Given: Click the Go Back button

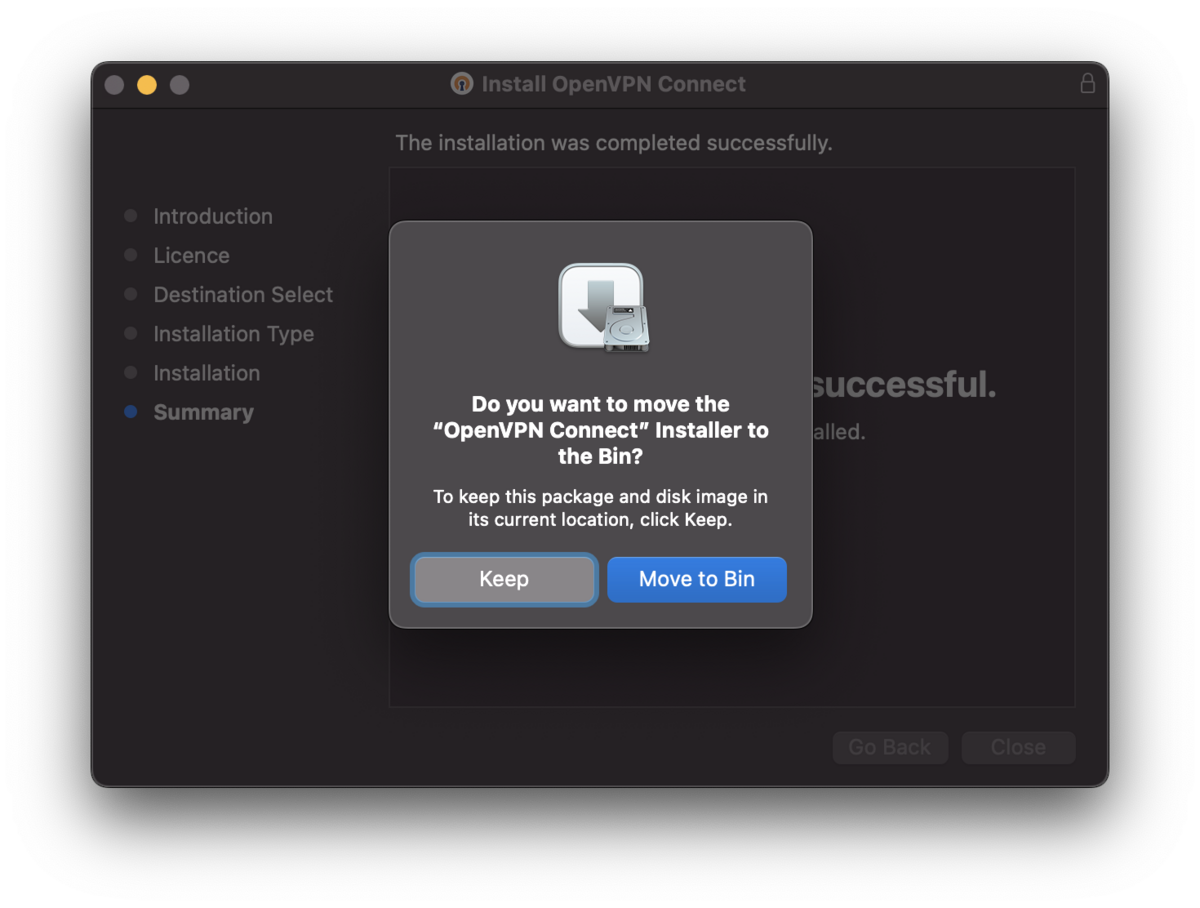Looking at the screenshot, I should [890, 747].
